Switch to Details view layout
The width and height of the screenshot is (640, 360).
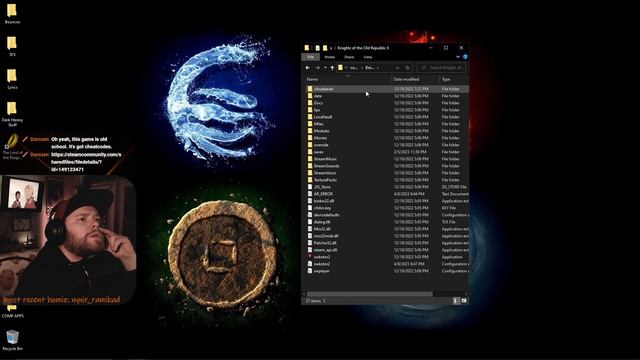click(456, 301)
